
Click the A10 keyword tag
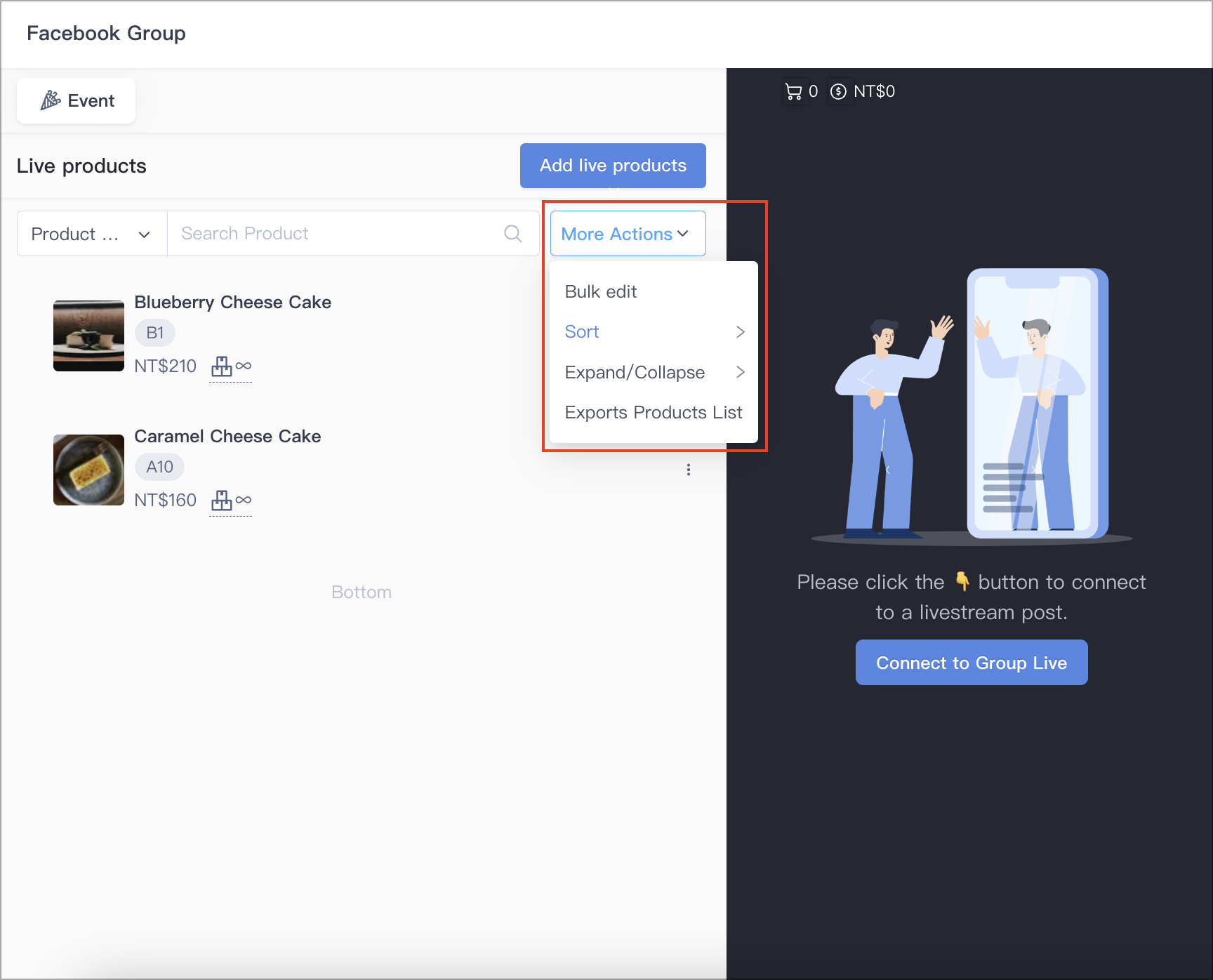[x=159, y=467]
